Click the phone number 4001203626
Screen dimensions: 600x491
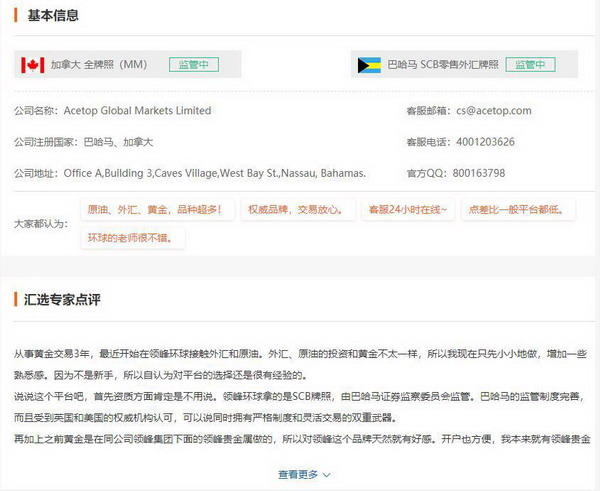click(485, 142)
